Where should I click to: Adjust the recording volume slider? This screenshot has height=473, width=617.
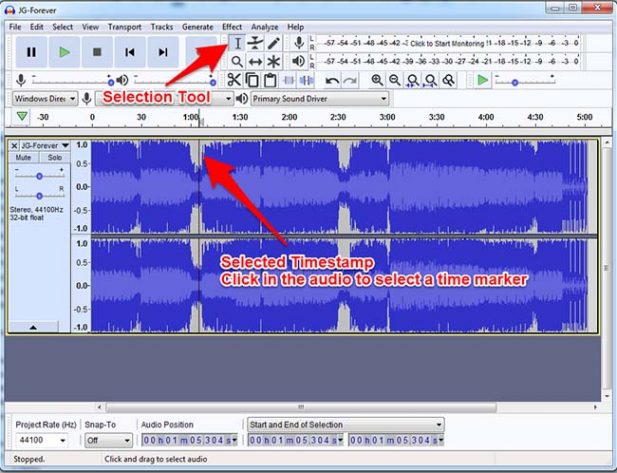pos(73,81)
